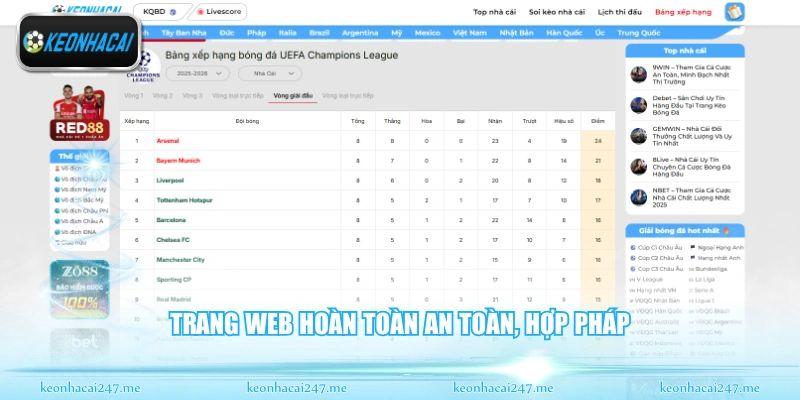This screenshot has width=800, height=400.
Task: Click globe icon beside Vô địch Châu Á
Action: click(x=57, y=221)
